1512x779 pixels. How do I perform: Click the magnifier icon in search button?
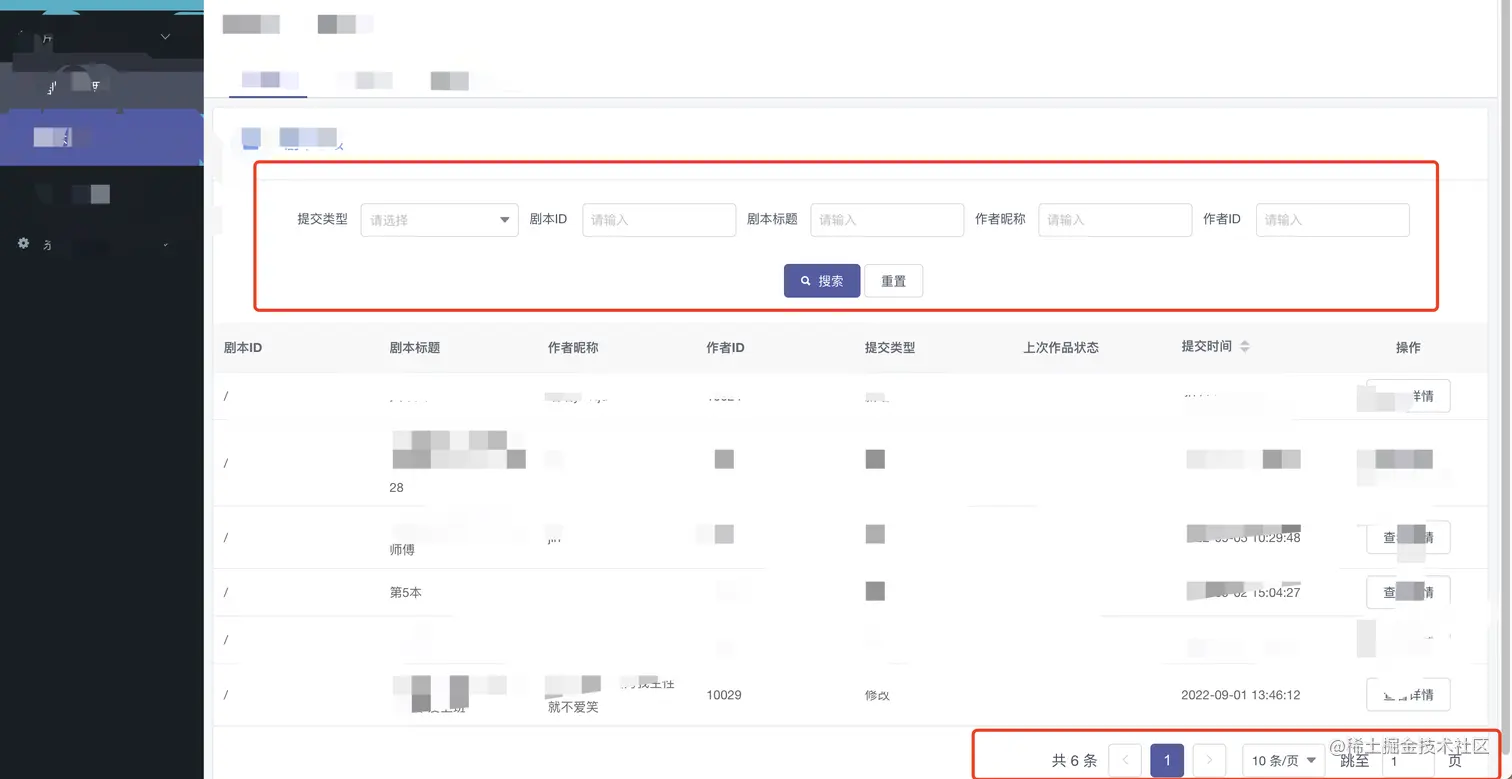pyautogui.click(x=805, y=282)
